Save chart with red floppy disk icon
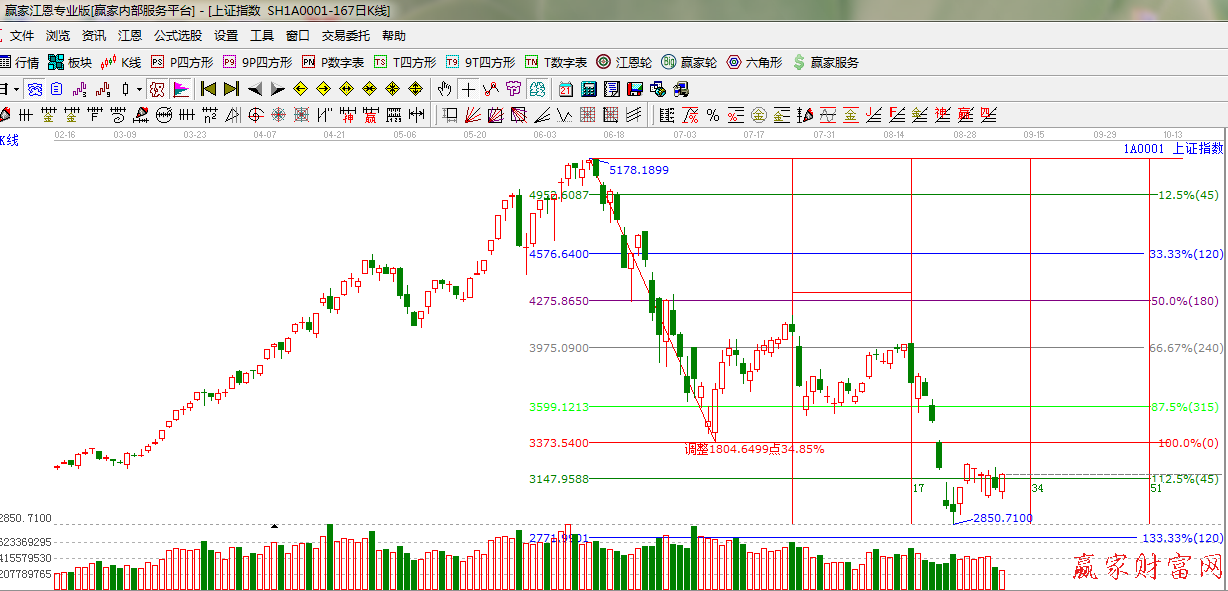The height and width of the screenshot is (591, 1228). [x=635, y=89]
